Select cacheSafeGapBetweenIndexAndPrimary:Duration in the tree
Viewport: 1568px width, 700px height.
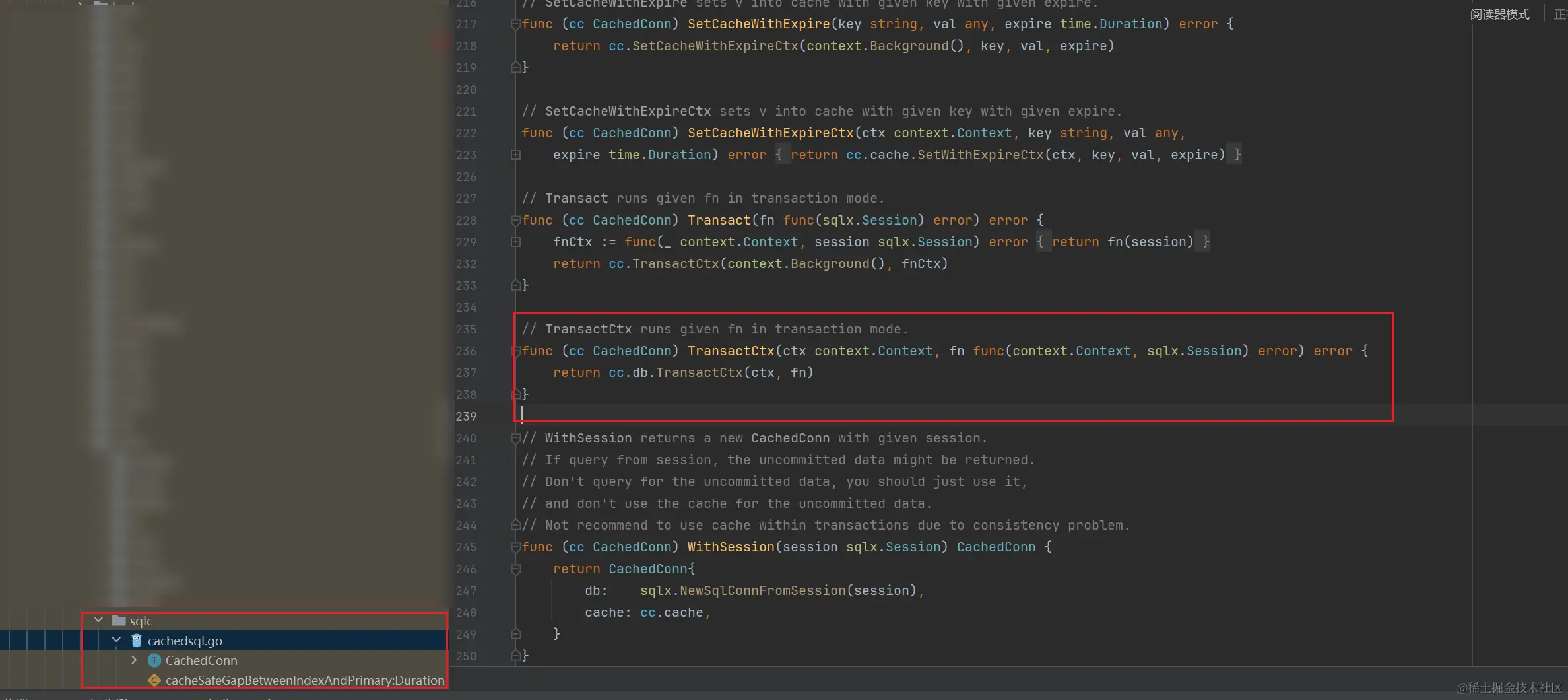[x=305, y=680]
